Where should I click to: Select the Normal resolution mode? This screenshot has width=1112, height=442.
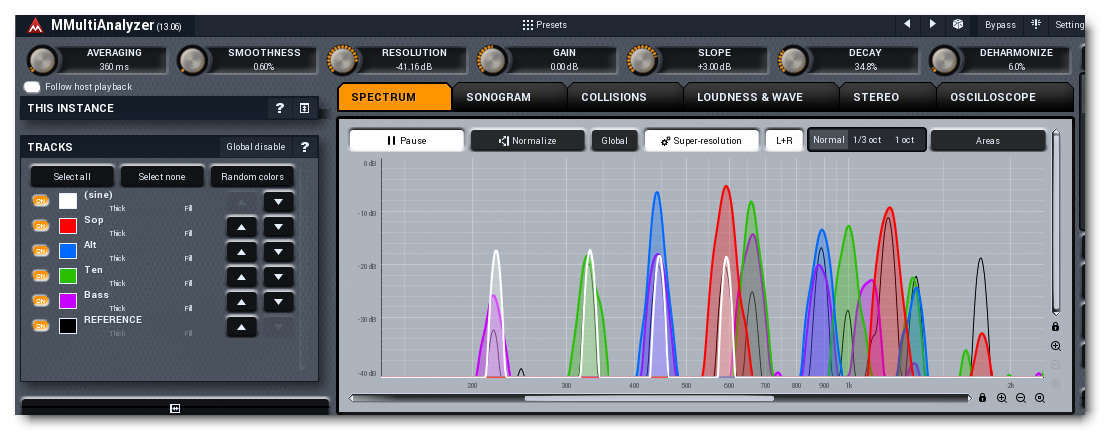pos(828,140)
